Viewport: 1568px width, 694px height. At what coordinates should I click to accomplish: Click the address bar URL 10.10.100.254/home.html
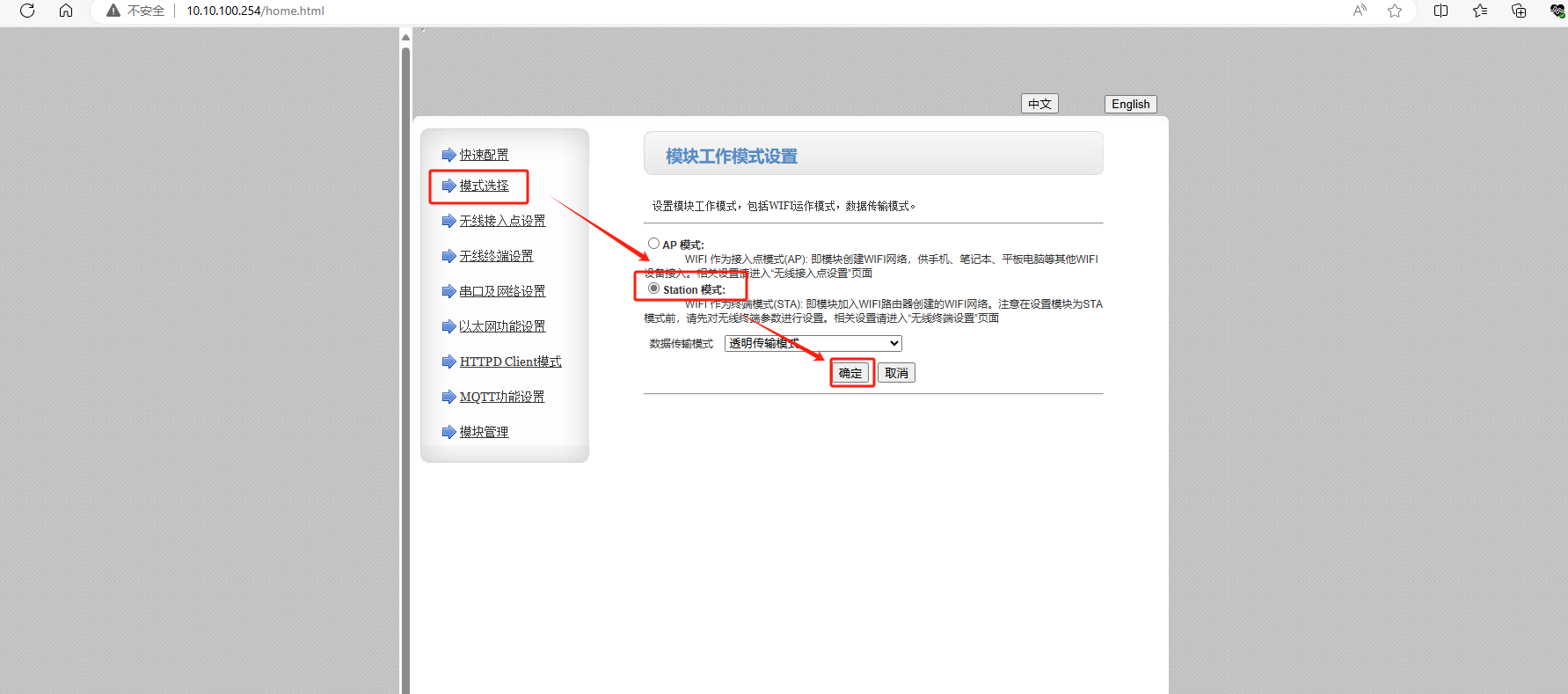255,11
